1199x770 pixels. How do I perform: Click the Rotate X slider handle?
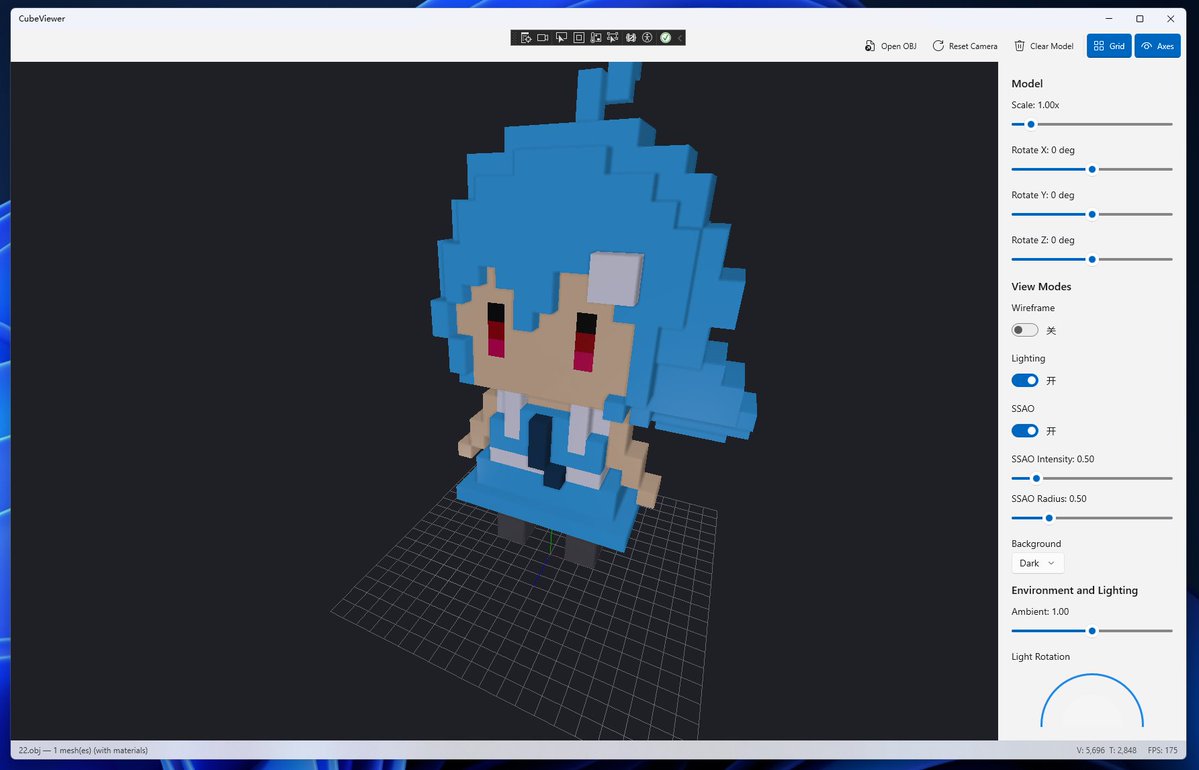click(1092, 169)
